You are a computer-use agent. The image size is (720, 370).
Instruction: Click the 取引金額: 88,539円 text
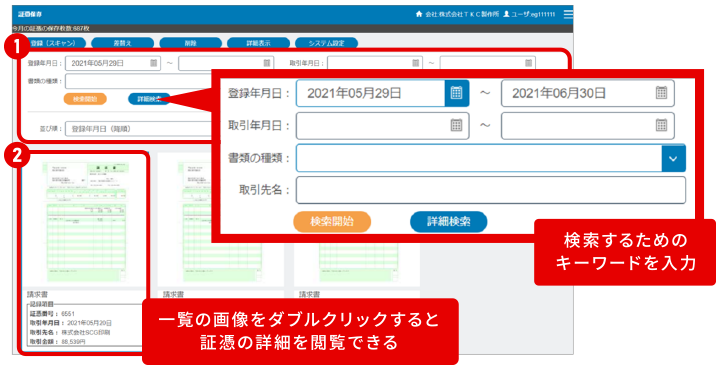click(57, 342)
